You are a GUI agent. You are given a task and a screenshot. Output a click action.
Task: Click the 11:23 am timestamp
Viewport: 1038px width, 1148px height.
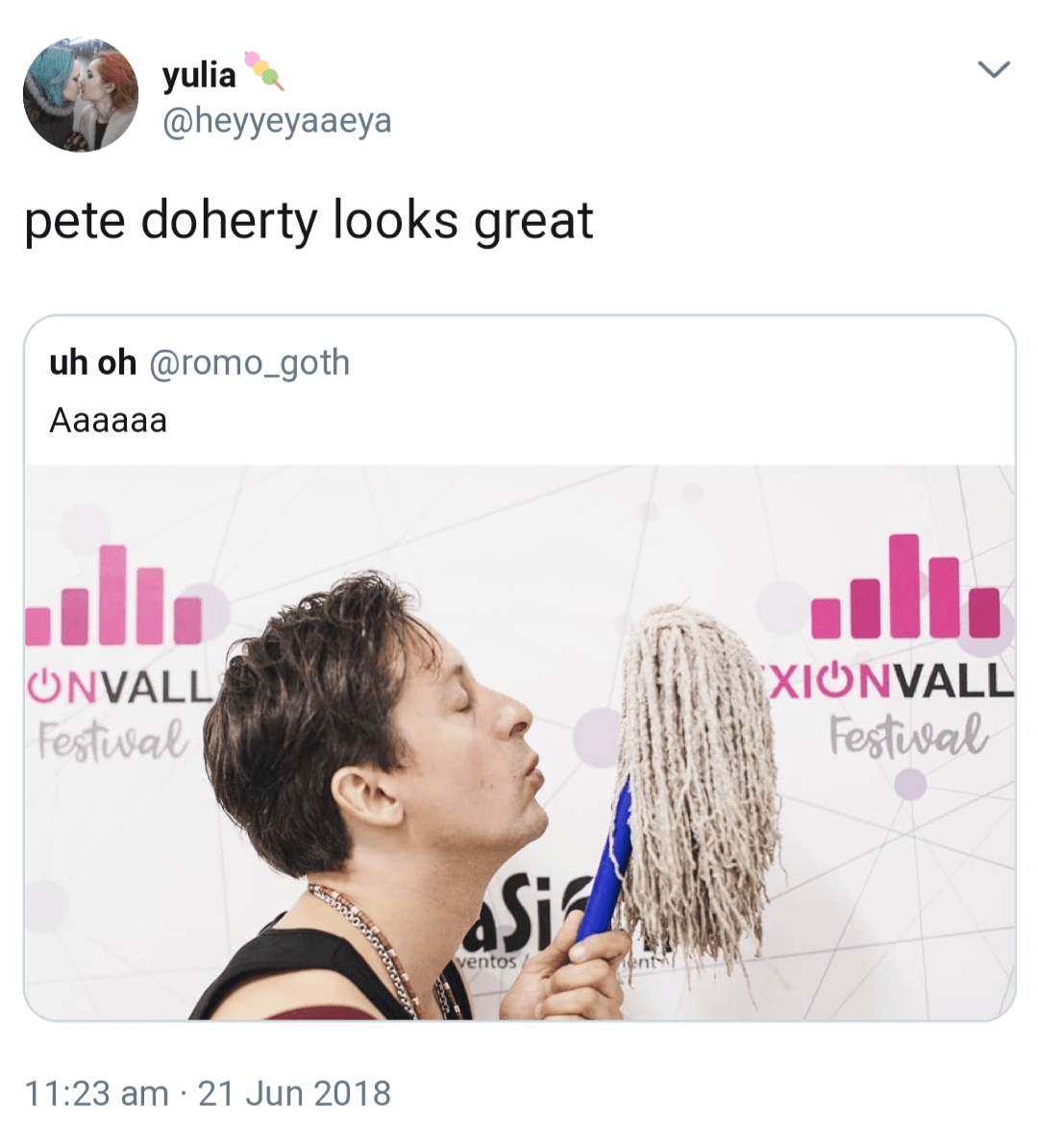point(97,1093)
